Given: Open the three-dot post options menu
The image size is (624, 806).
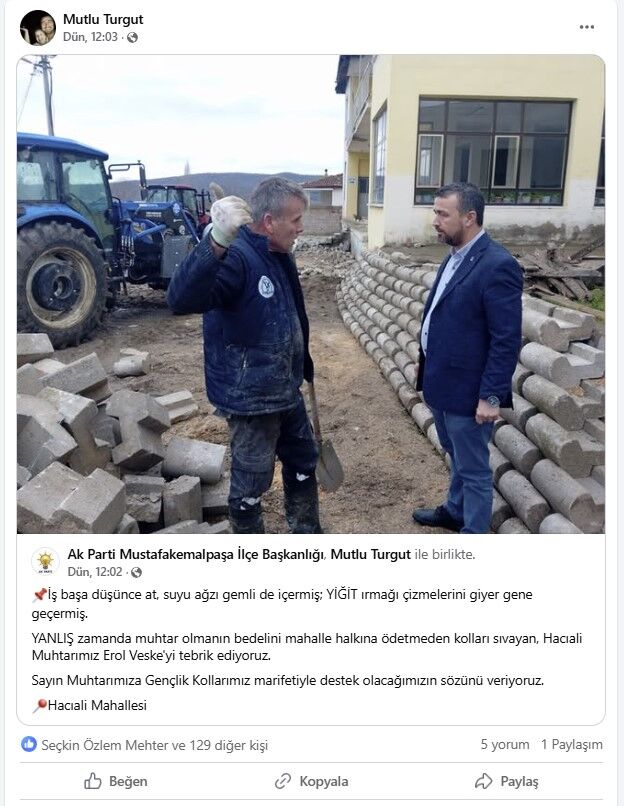Looking at the screenshot, I should coord(586,27).
